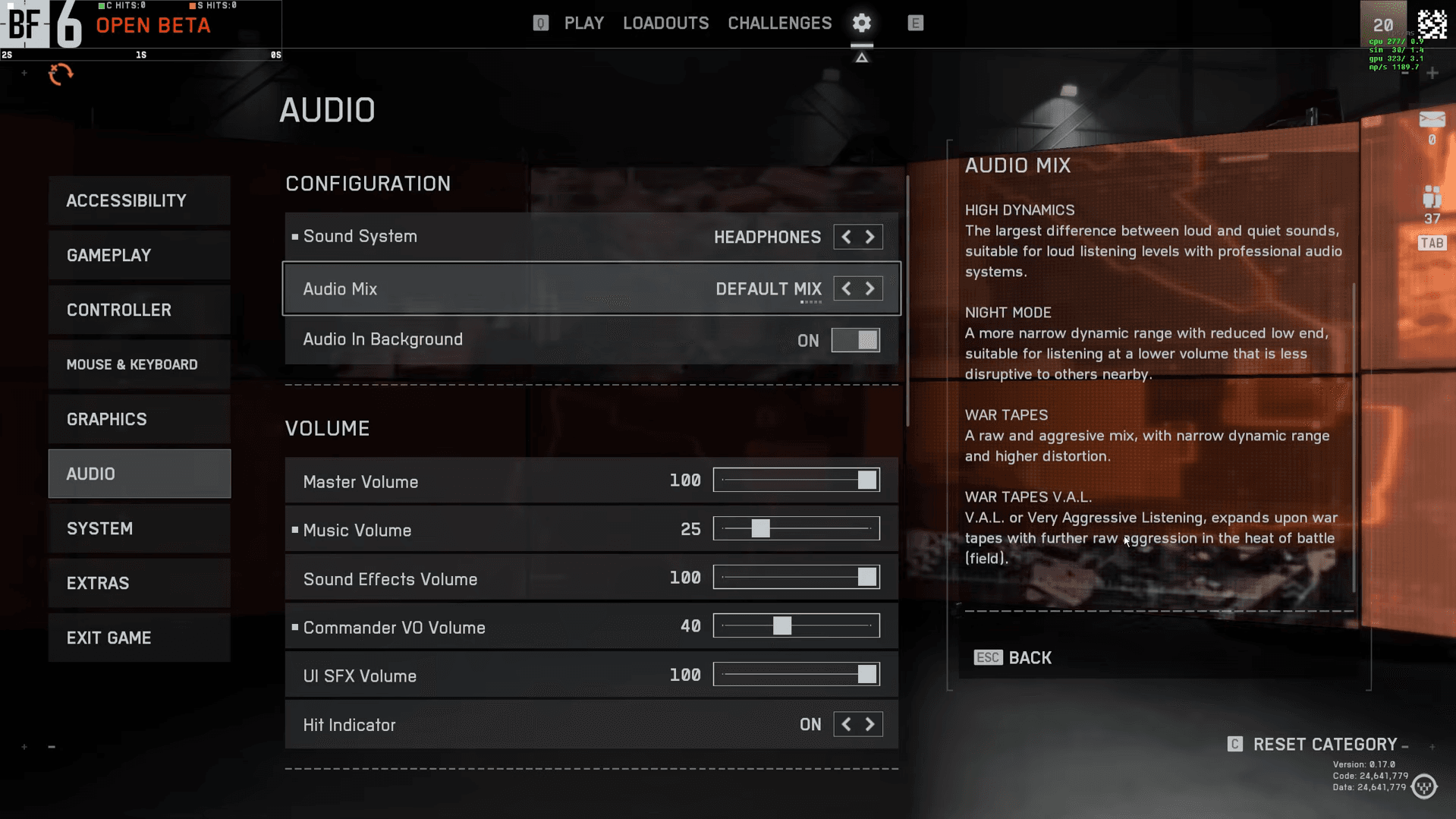The height and width of the screenshot is (819, 1456).
Task: Click the QR-style player avatar icon
Action: [1432, 24]
